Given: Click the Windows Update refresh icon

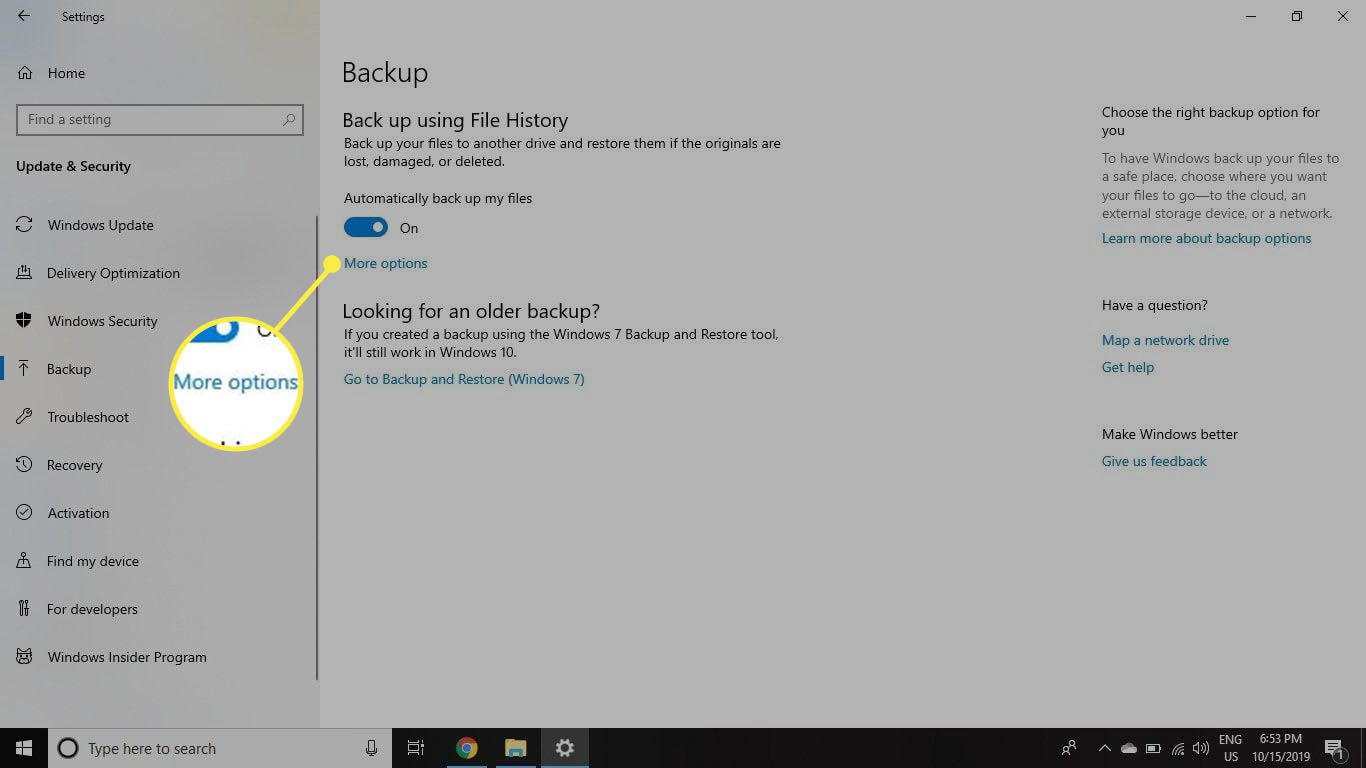Looking at the screenshot, I should pos(25,225).
